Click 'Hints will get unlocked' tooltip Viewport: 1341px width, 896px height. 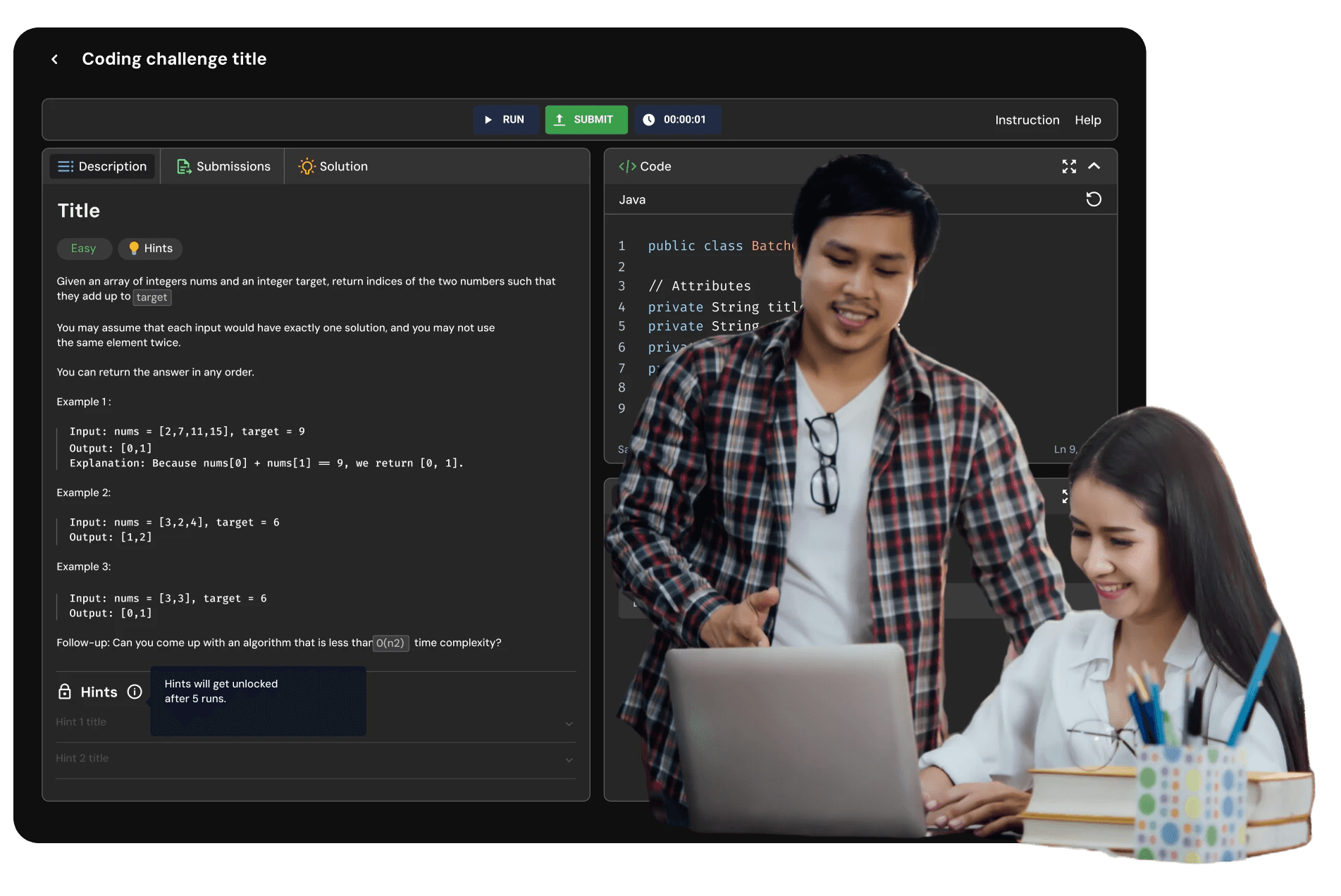(x=258, y=701)
